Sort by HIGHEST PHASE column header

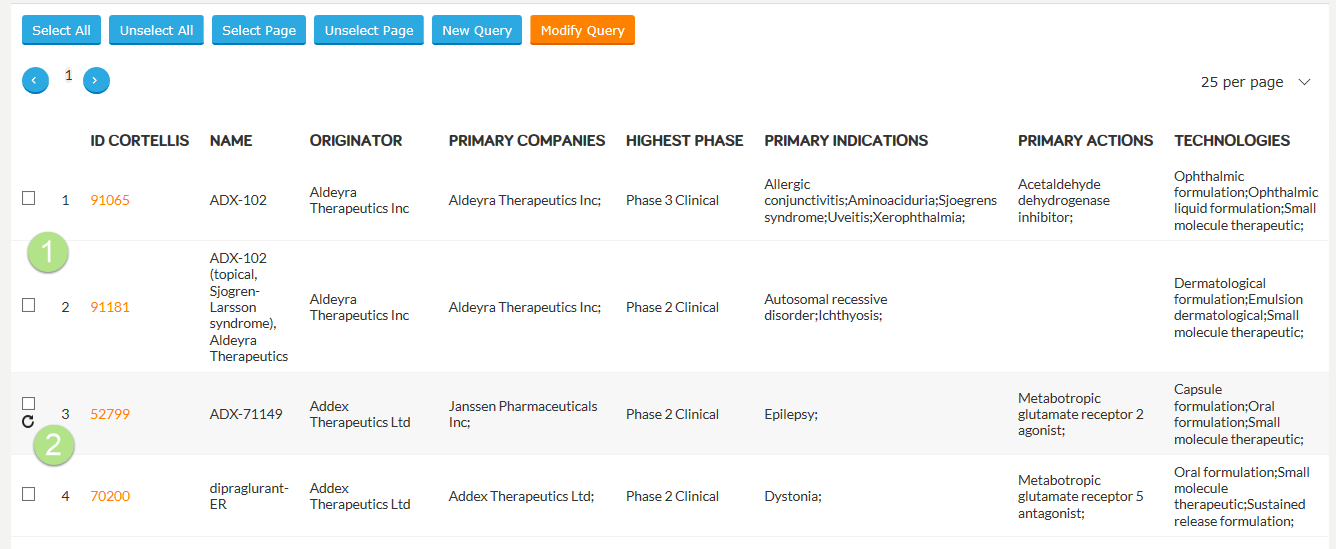[x=685, y=141]
